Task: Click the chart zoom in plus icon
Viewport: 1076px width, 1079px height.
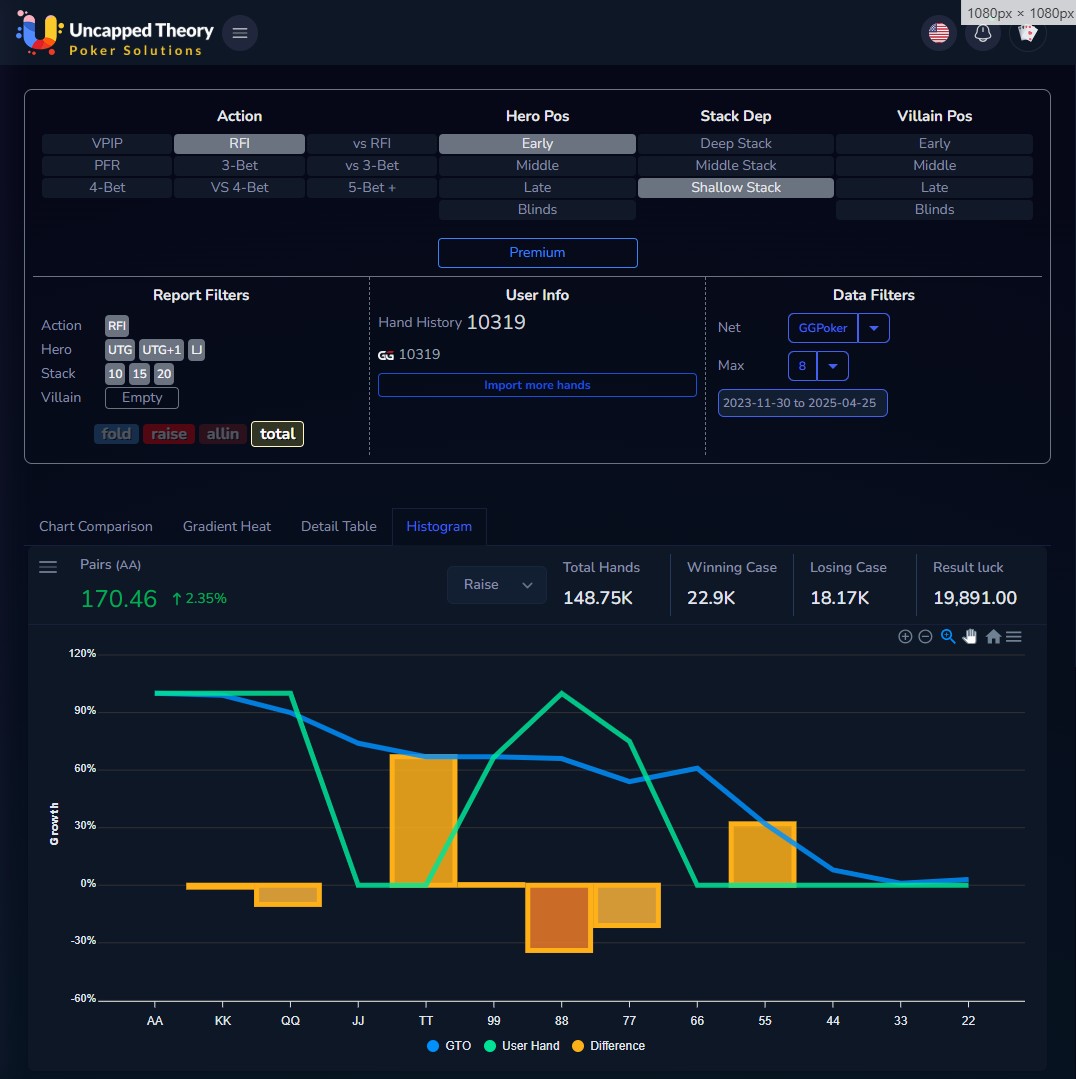Action: point(905,637)
